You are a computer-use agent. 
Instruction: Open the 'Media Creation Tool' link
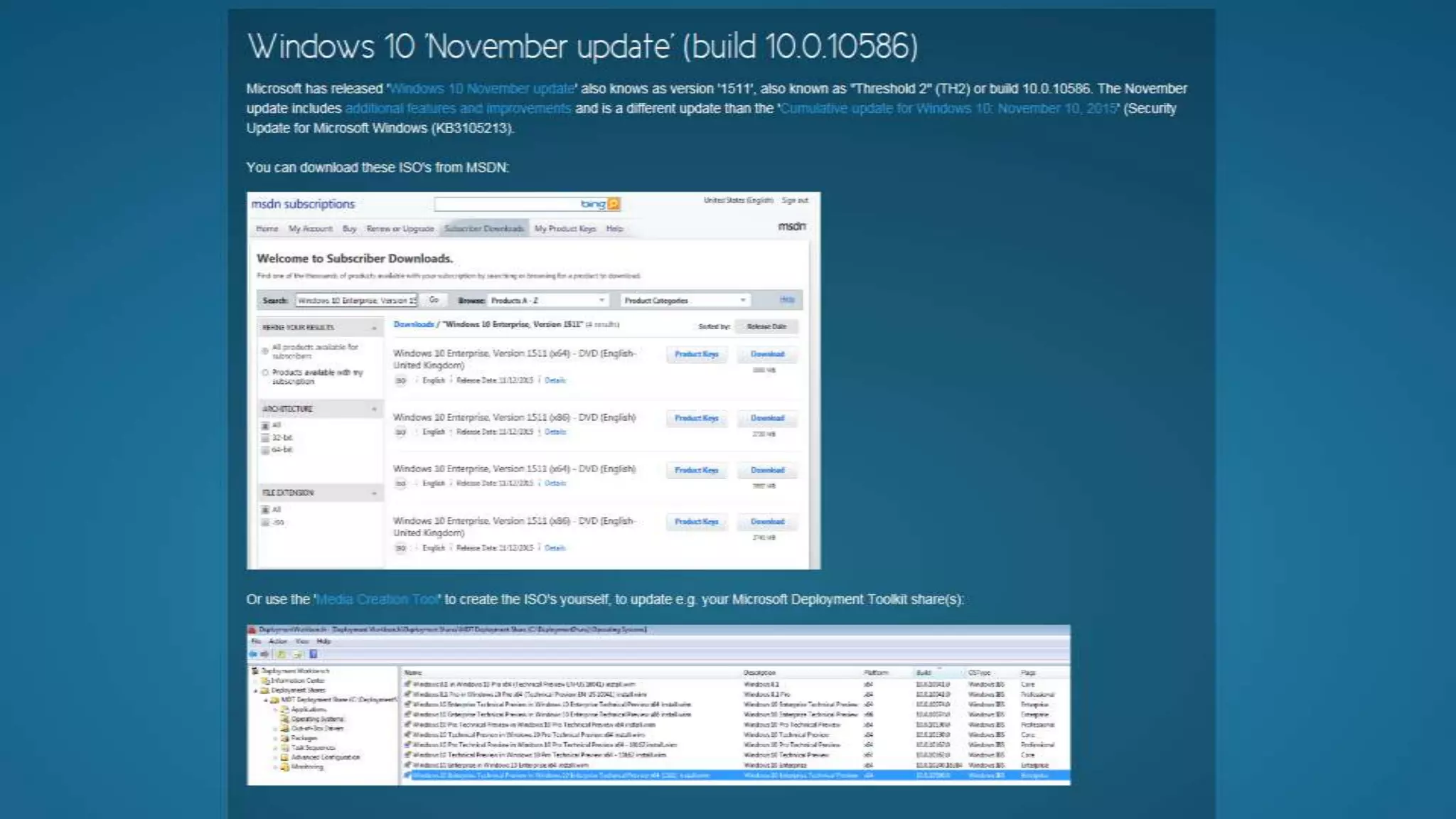tap(378, 599)
